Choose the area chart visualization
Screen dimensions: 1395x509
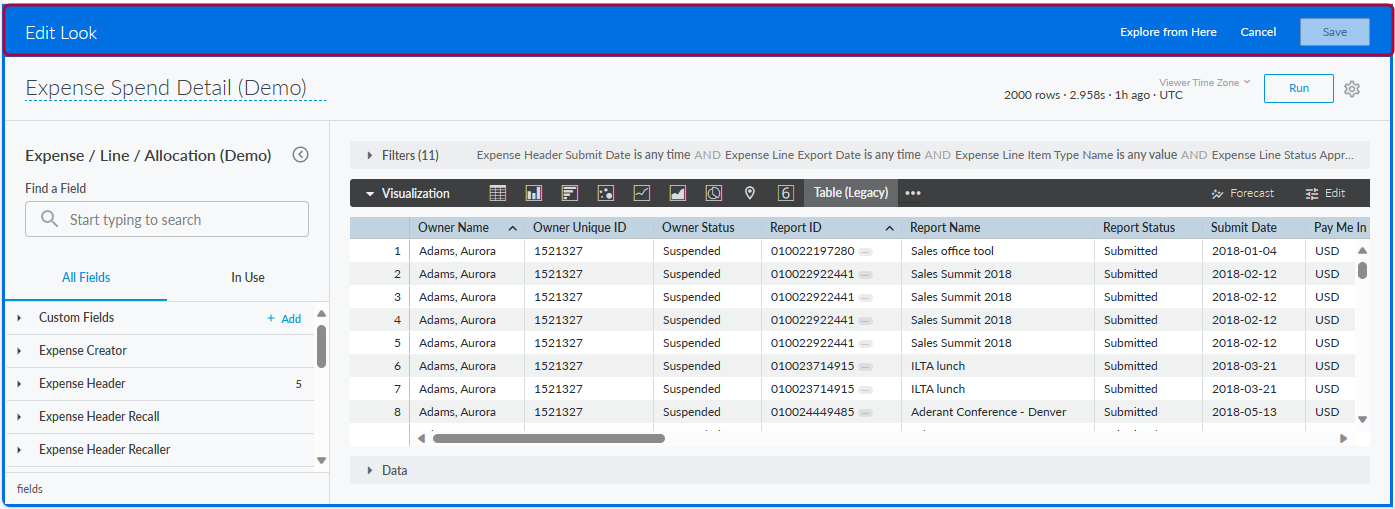[678, 193]
